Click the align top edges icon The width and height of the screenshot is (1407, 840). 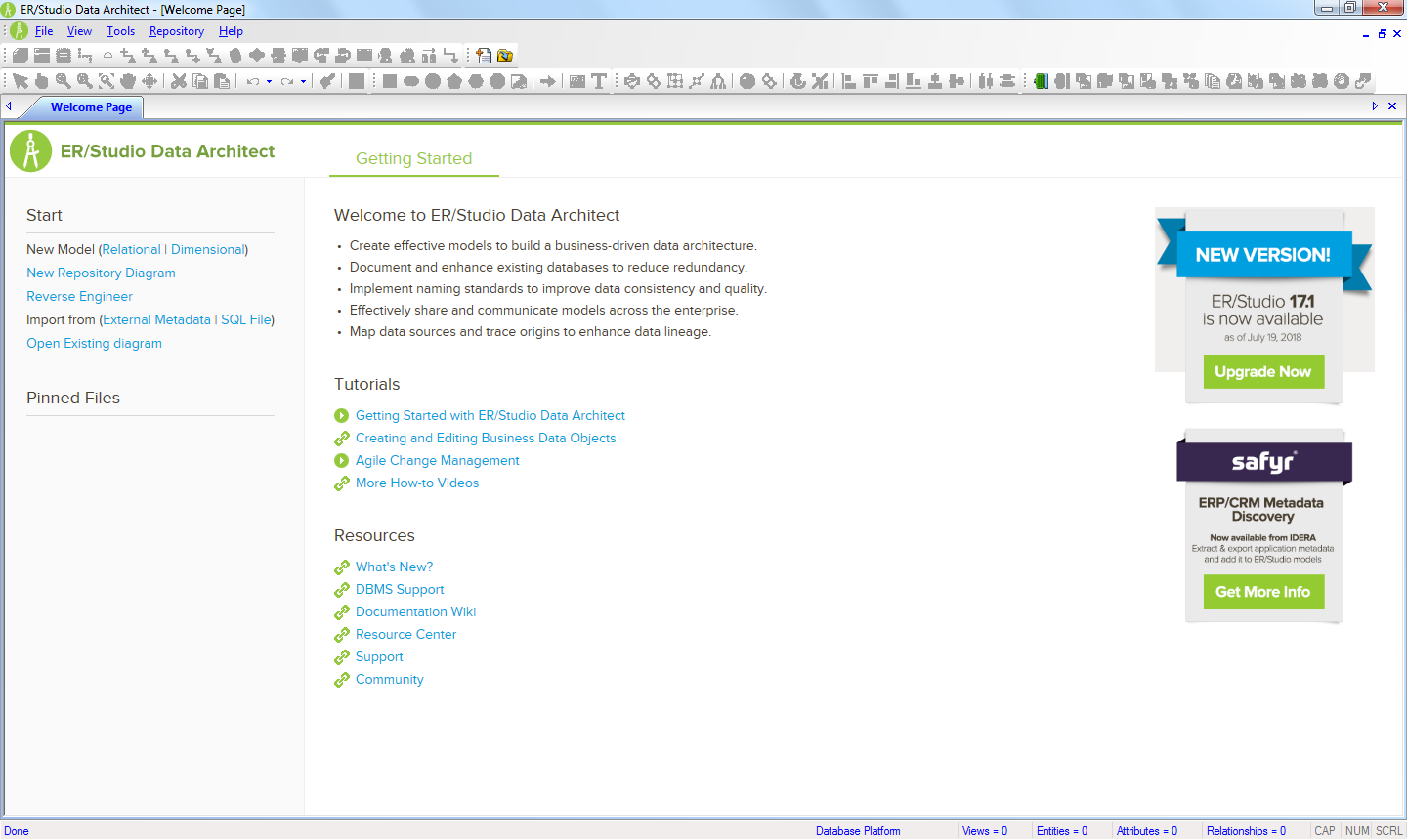point(871,81)
